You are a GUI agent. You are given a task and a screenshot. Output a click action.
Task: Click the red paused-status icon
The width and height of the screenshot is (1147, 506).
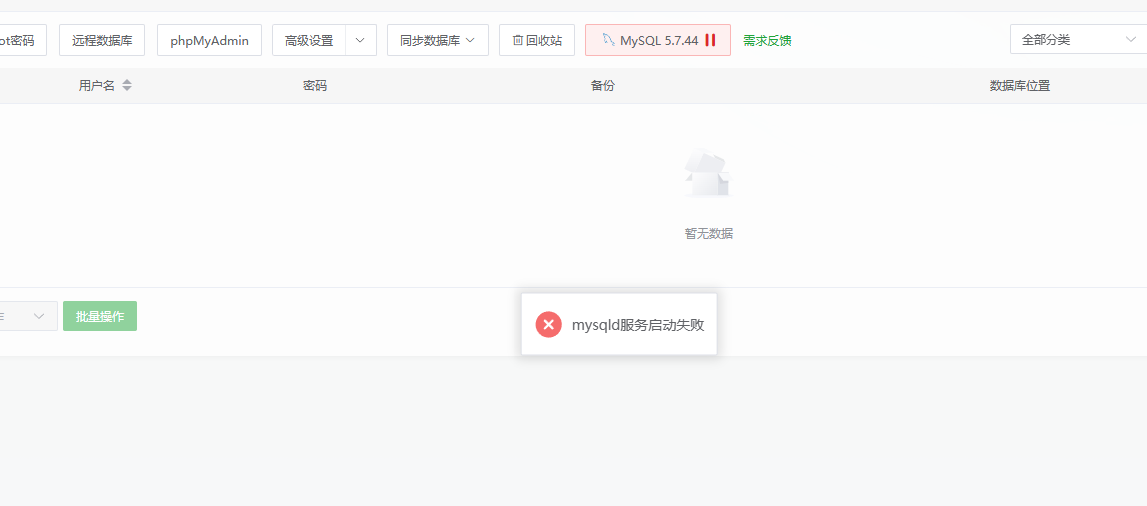coord(710,40)
